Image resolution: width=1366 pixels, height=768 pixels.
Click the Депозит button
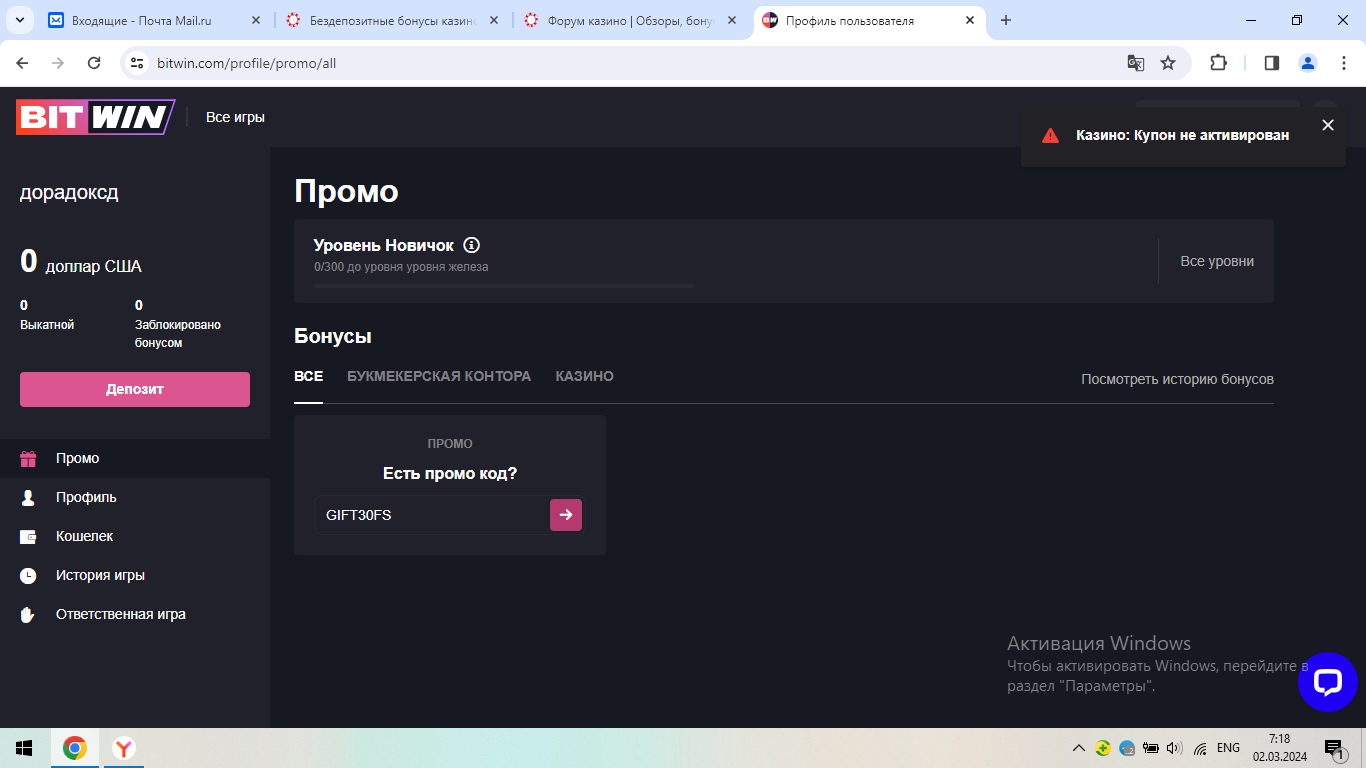click(x=135, y=389)
